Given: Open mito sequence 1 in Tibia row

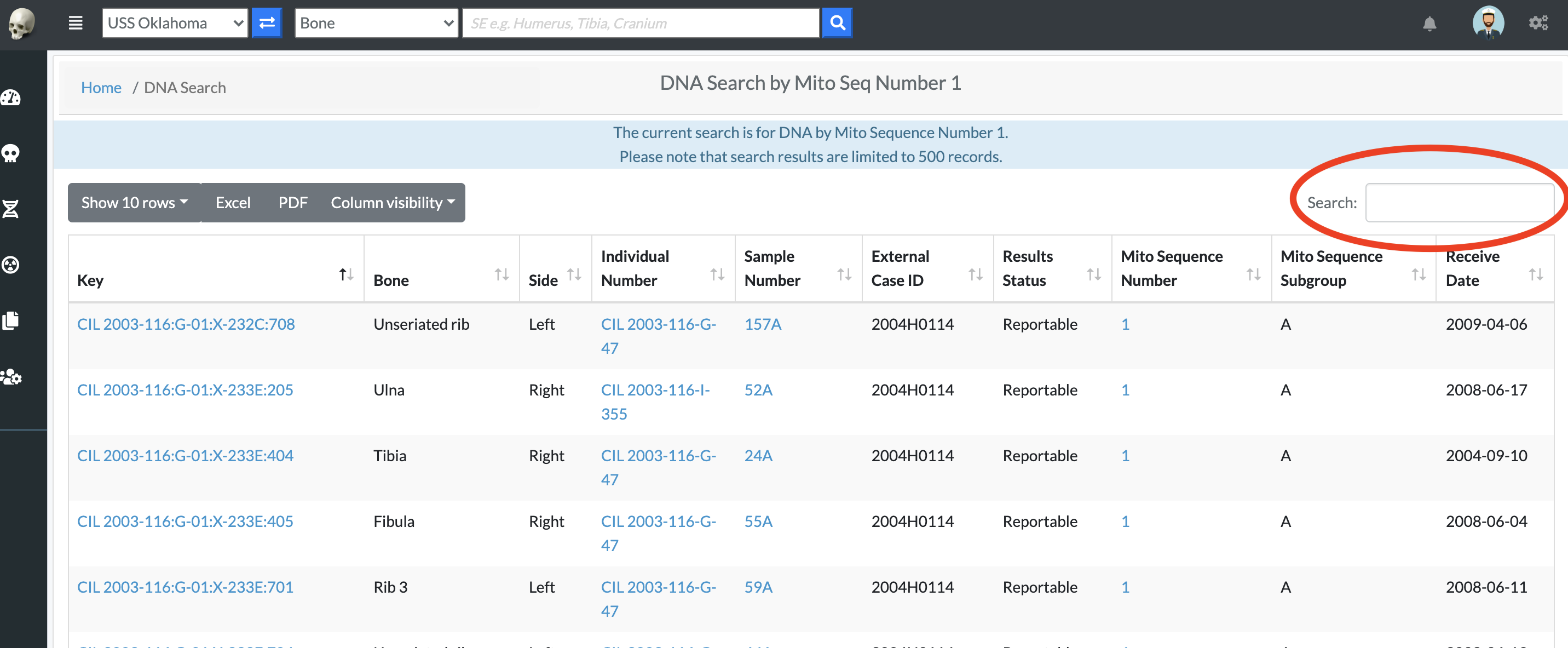Looking at the screenshot, I should [1126, 456].
